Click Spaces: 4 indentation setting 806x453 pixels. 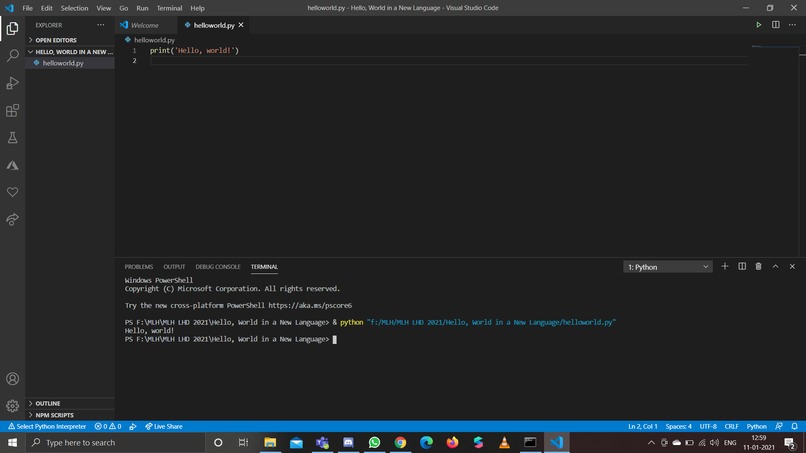[679, 426]
